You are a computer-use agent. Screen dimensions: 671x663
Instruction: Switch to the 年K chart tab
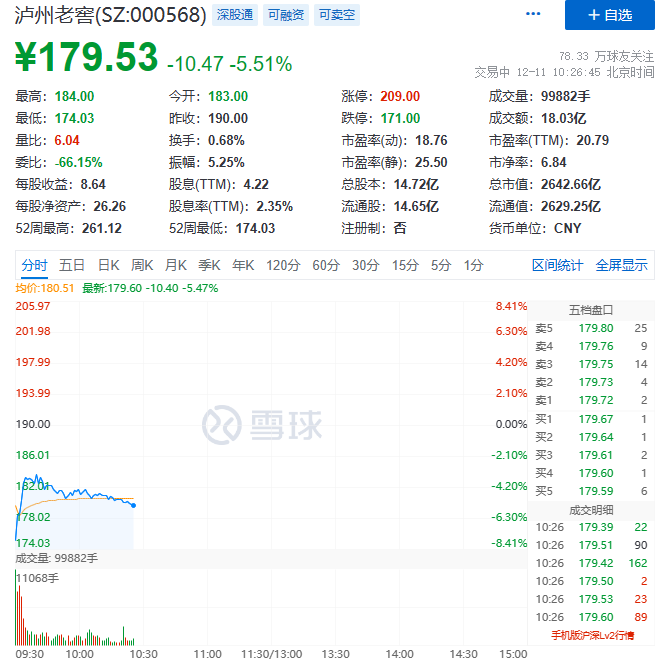[x=243, y=265]
